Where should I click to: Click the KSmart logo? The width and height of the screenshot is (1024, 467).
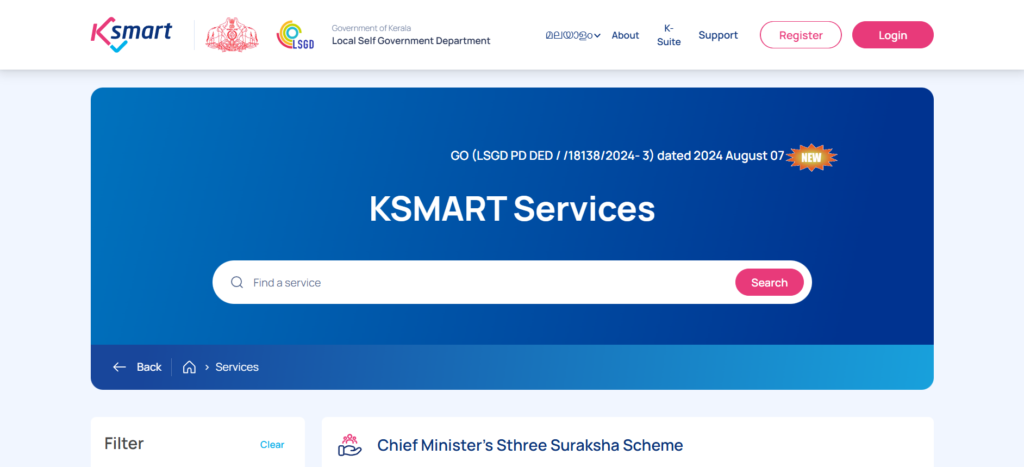(131, 35)
